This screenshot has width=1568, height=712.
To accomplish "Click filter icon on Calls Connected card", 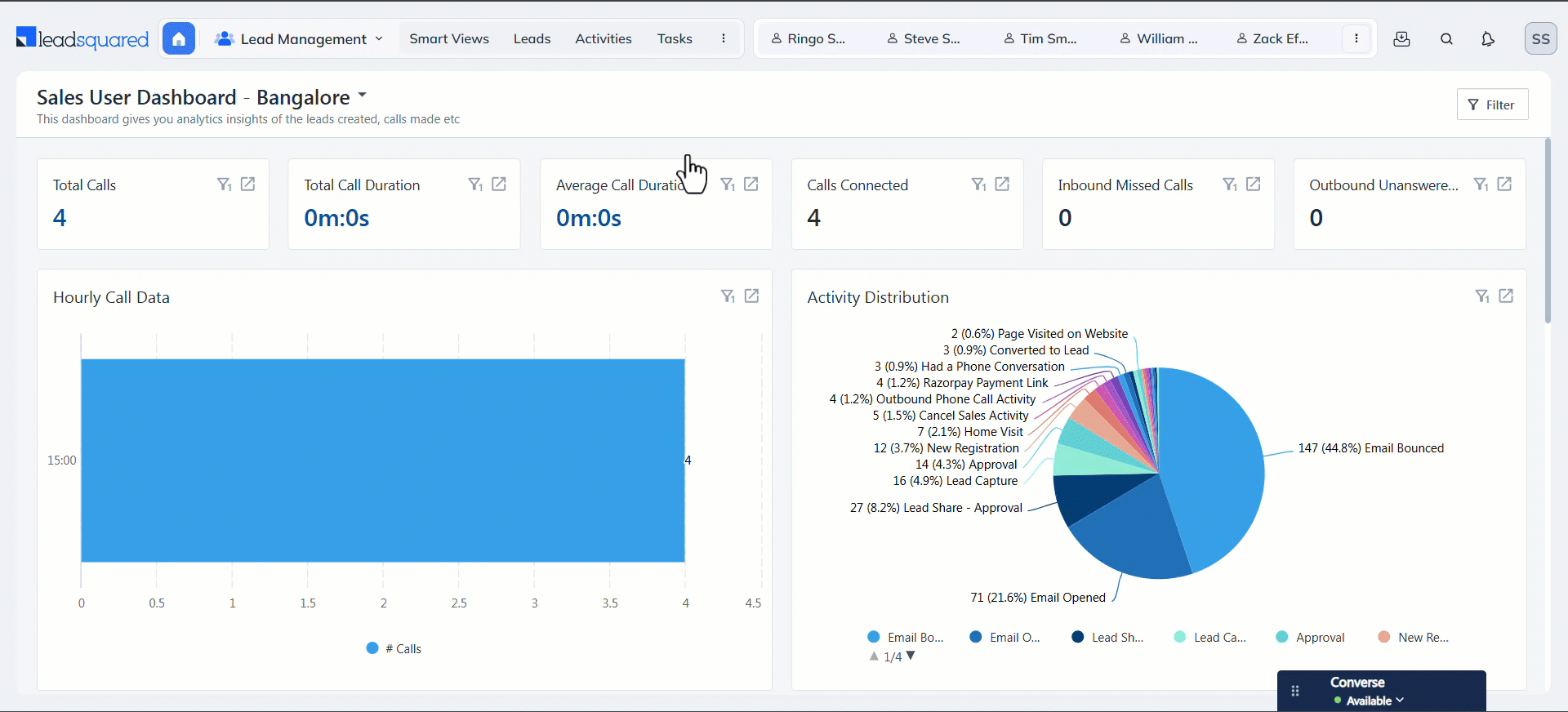I will 978,185.
